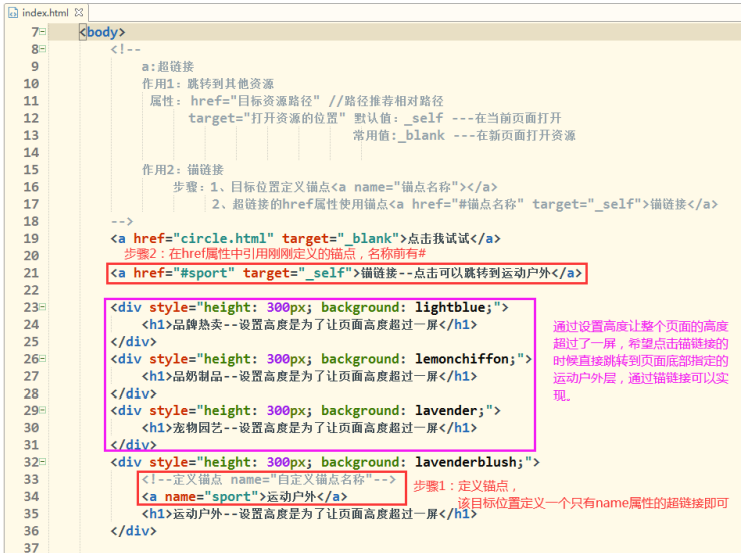This screenshot has height=553, width=742.
Task: Collapse the lavenderblush div at line 32
Action: 43,462
